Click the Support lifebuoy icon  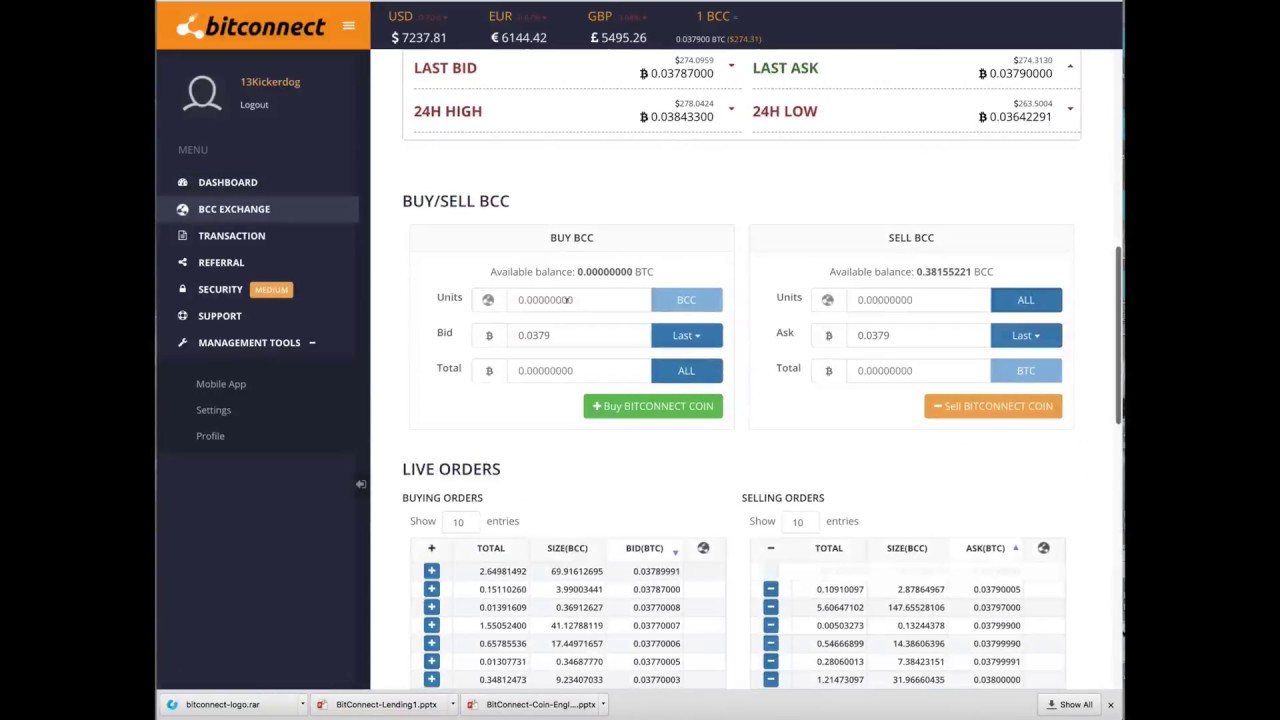[182, 316]
